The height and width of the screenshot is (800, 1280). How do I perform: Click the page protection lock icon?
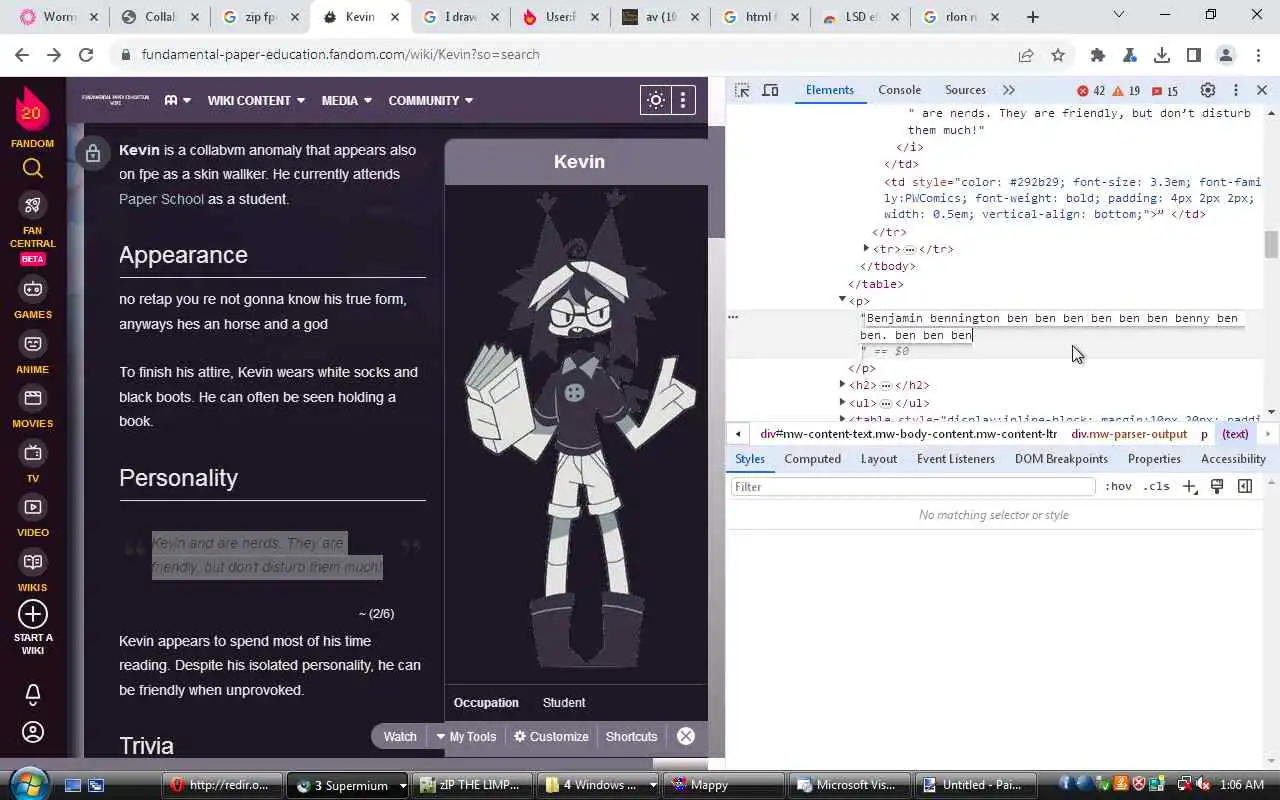[x=92, y=153]
